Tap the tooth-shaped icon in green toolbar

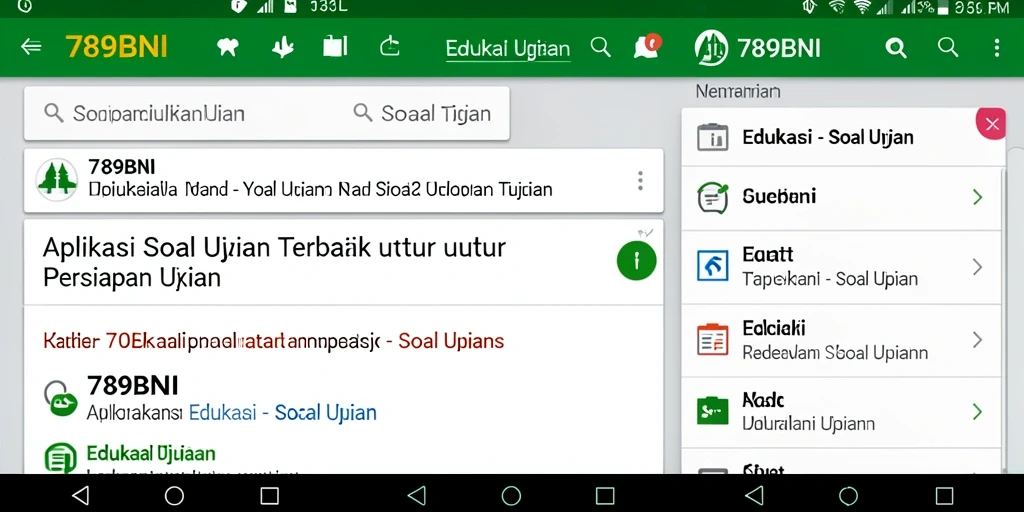click(x=227, y=47)
